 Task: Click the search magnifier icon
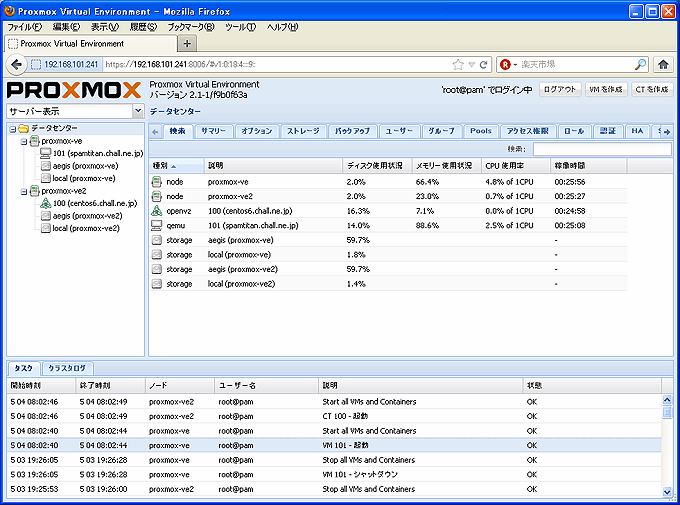tap(640, 65)
